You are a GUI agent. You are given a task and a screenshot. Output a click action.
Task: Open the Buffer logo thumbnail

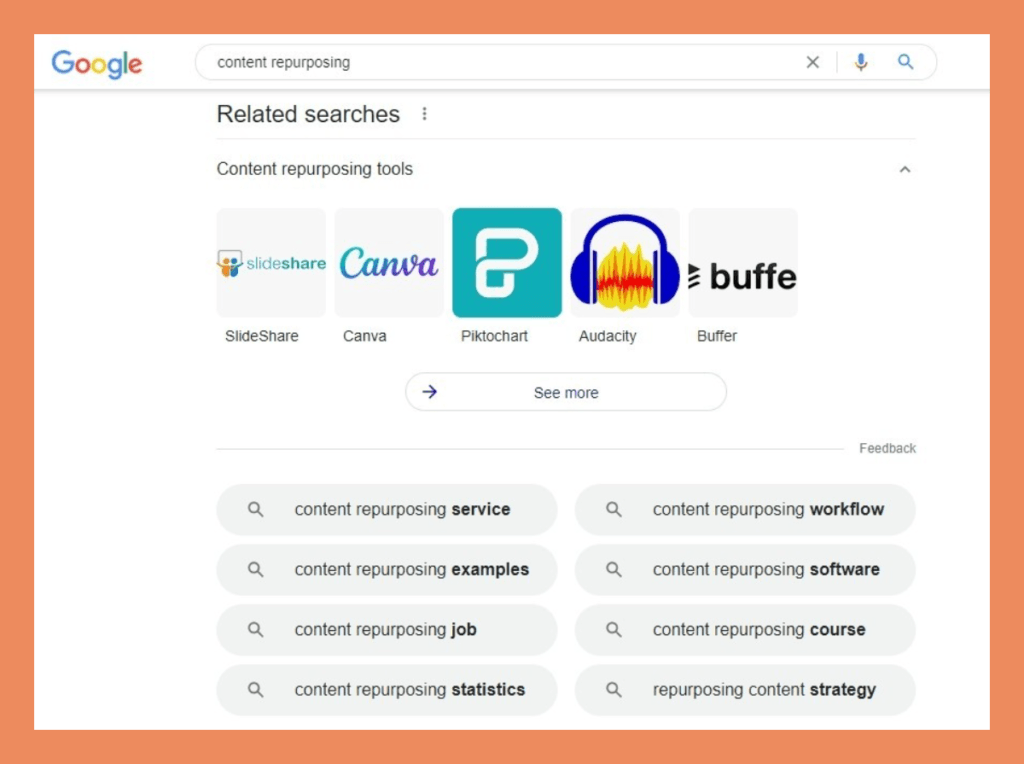point(743,263)
